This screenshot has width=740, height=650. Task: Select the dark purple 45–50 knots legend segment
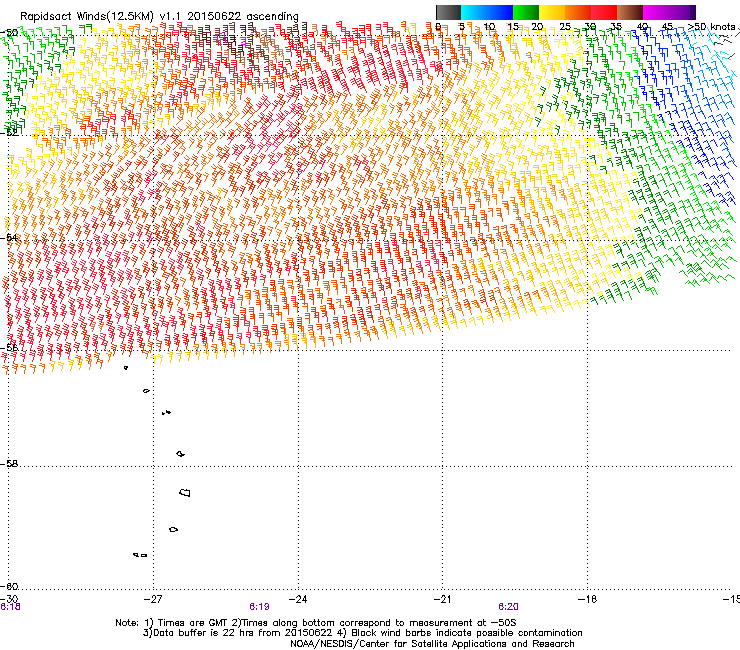[x=682, y=12]
